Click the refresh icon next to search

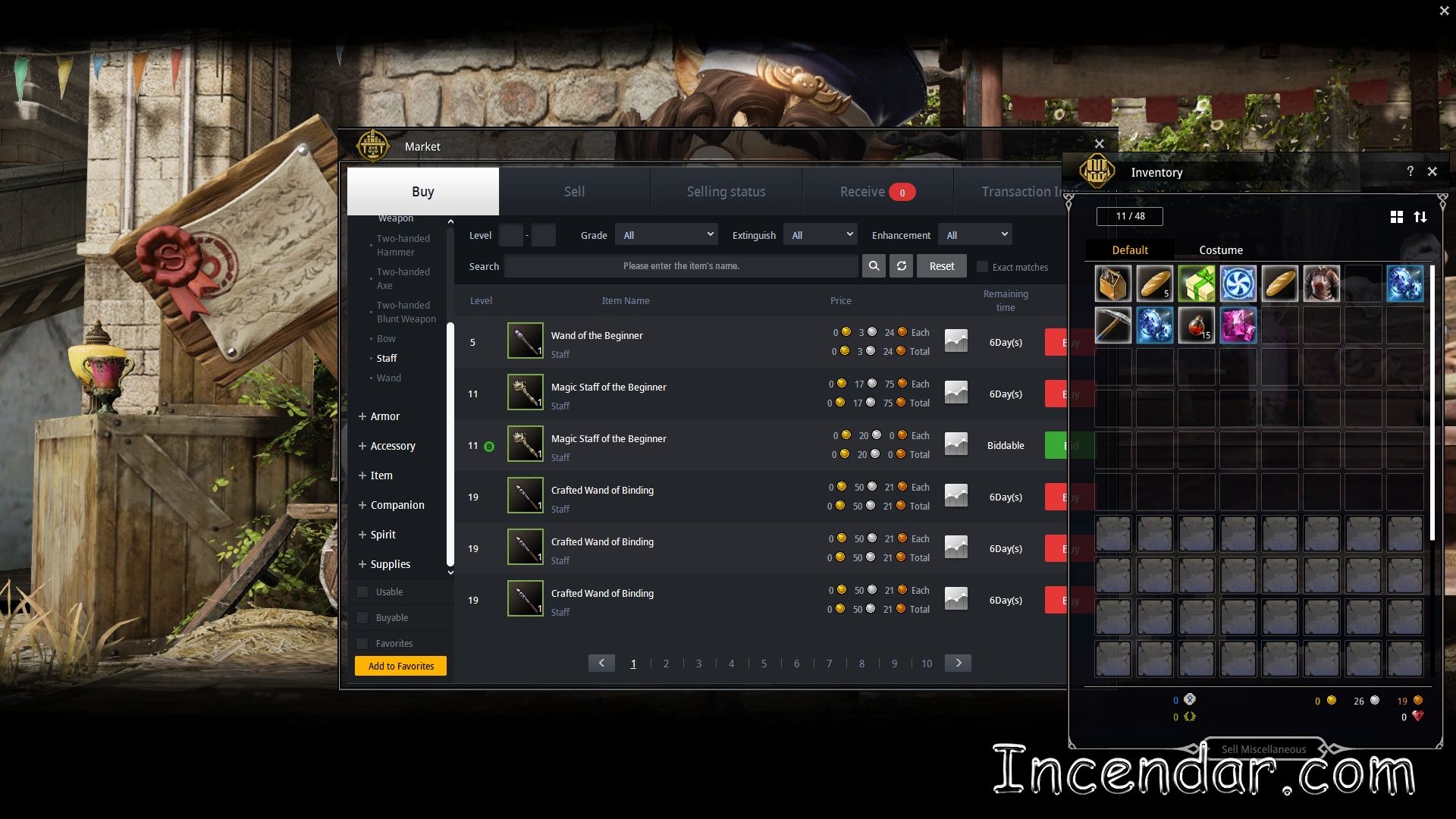901,266
